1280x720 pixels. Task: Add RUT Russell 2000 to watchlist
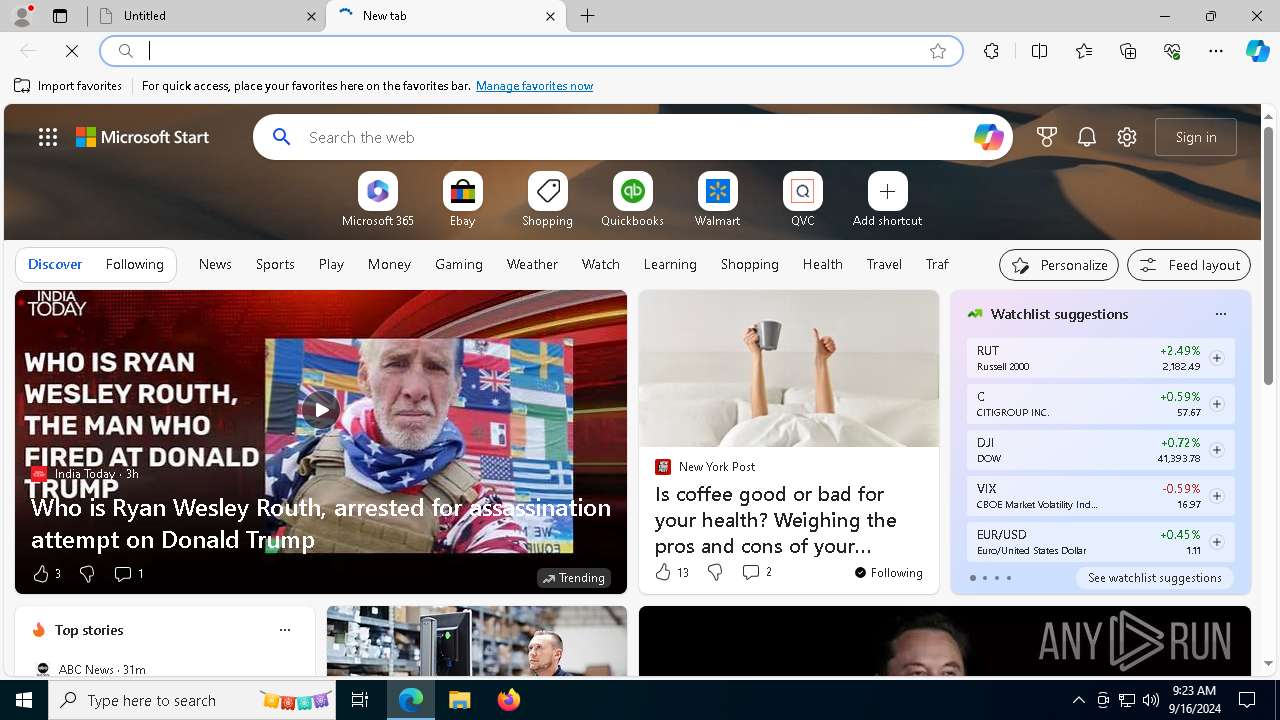point(1216,358)
